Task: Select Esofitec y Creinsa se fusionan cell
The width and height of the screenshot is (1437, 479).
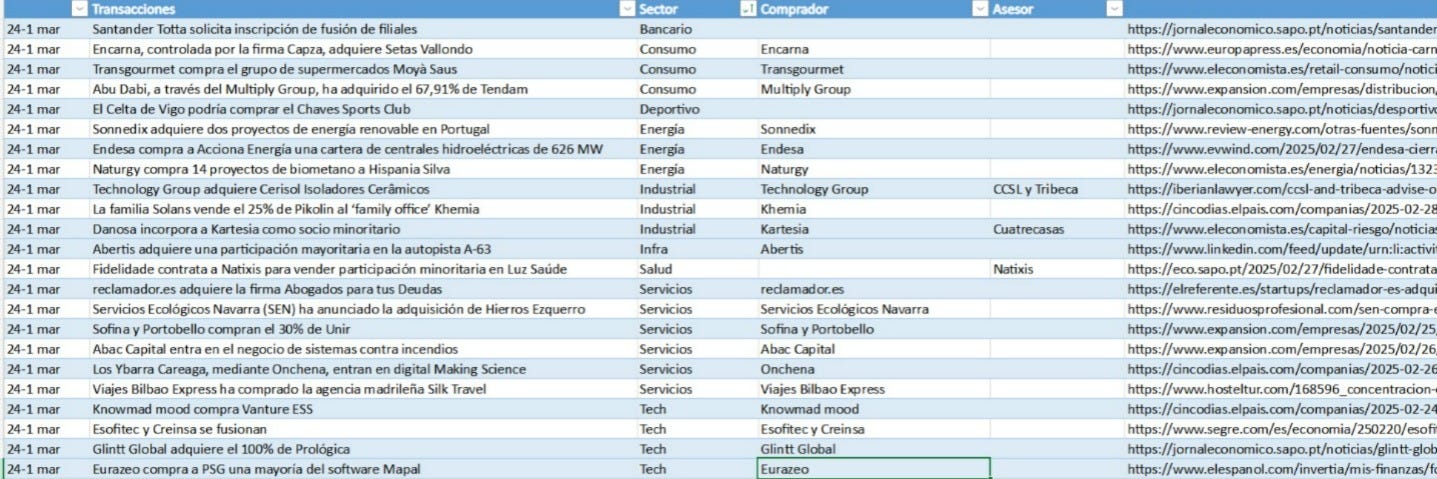Action: click(x=362, y=429)
